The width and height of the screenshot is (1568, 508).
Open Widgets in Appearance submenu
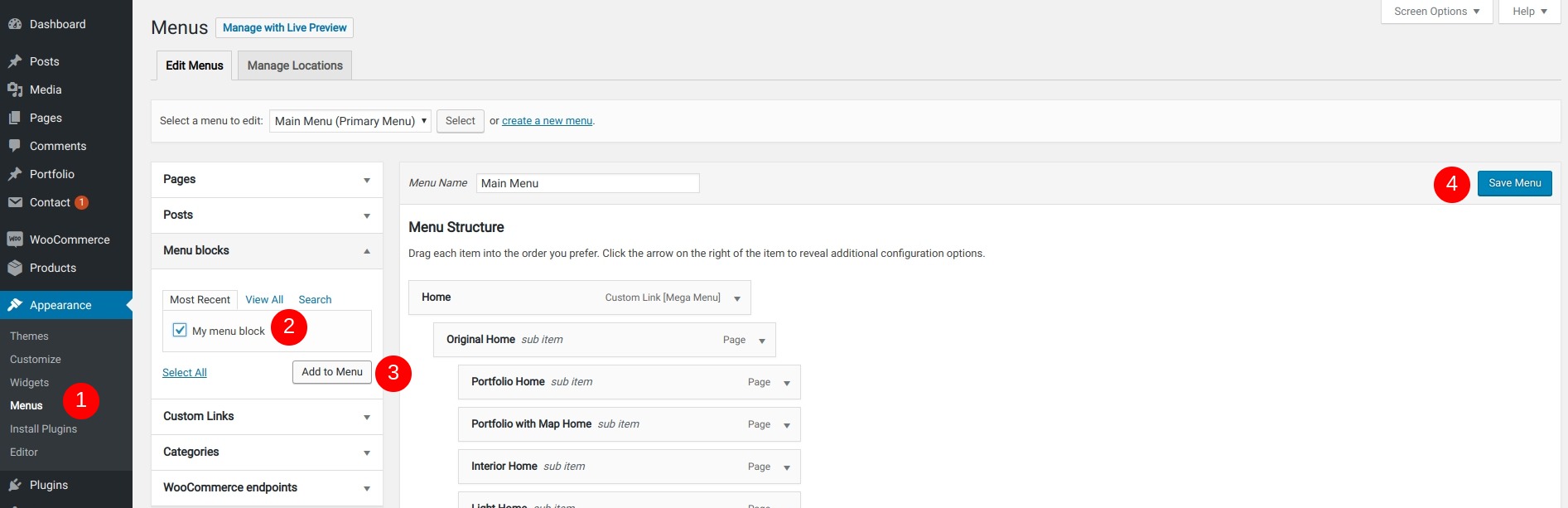click(x=30, y=383)
